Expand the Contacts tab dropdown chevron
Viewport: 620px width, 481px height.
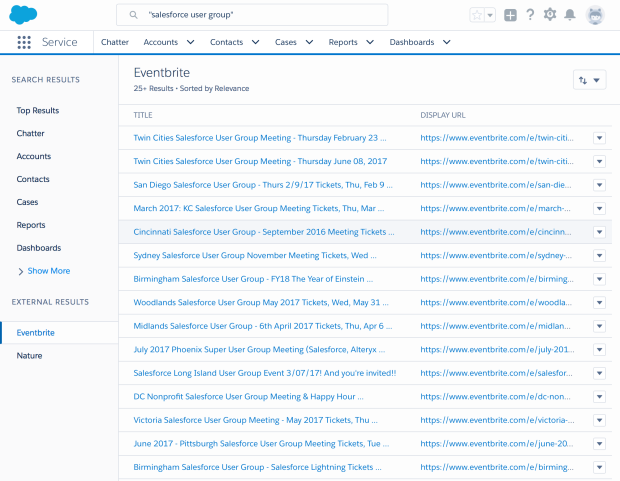click(x=255, y=42)
